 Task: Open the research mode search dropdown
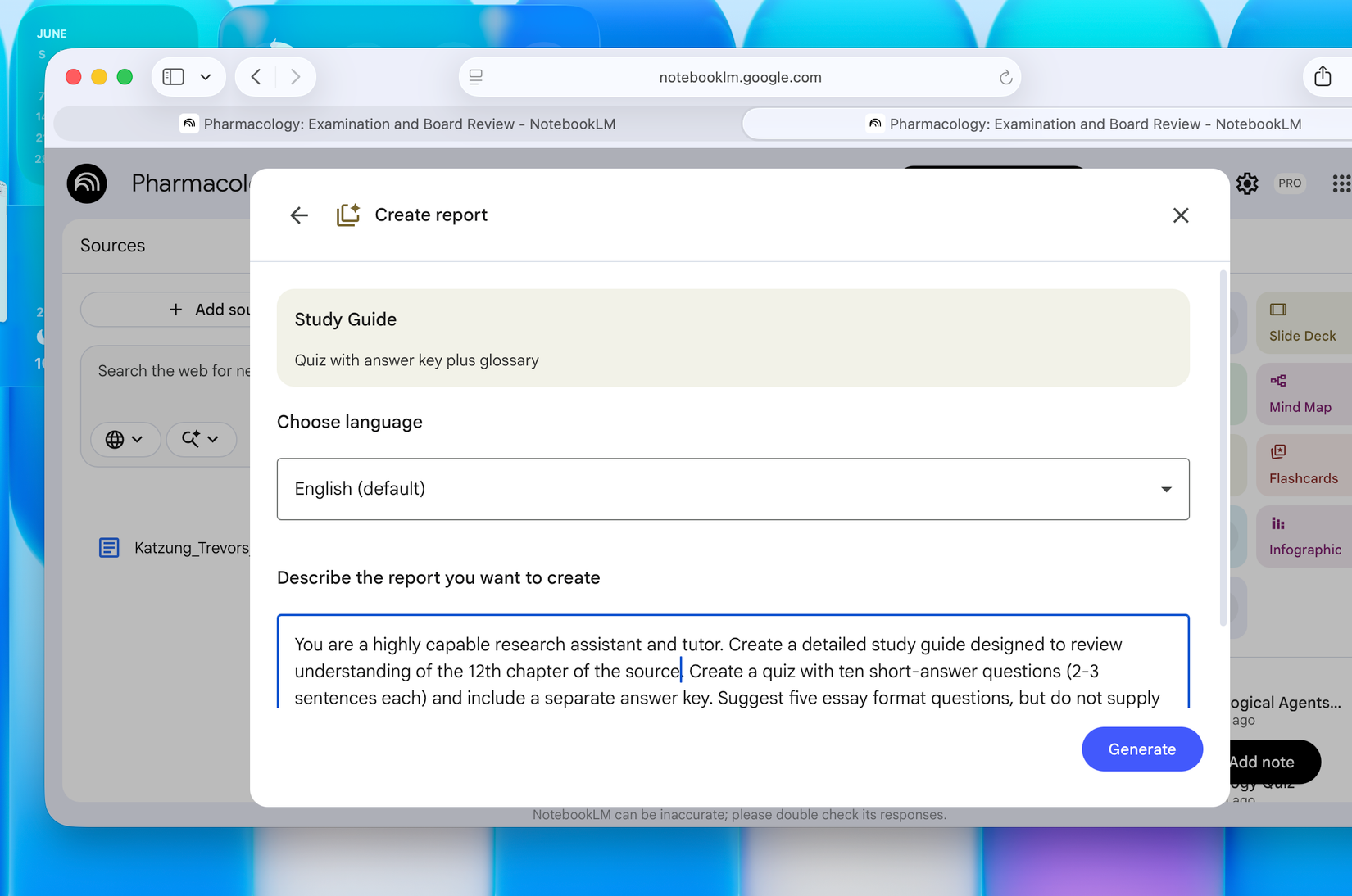coord(201,439)
